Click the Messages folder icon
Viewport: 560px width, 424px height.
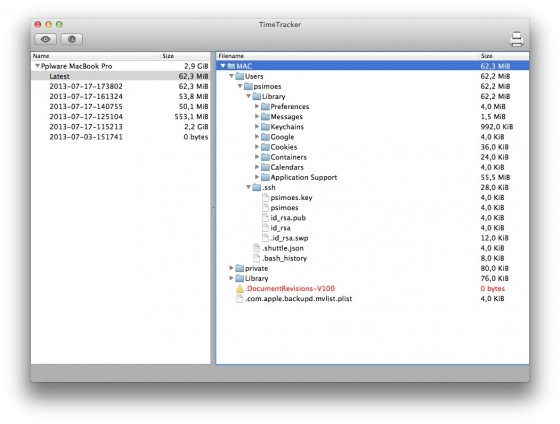(x=265, y=116)
